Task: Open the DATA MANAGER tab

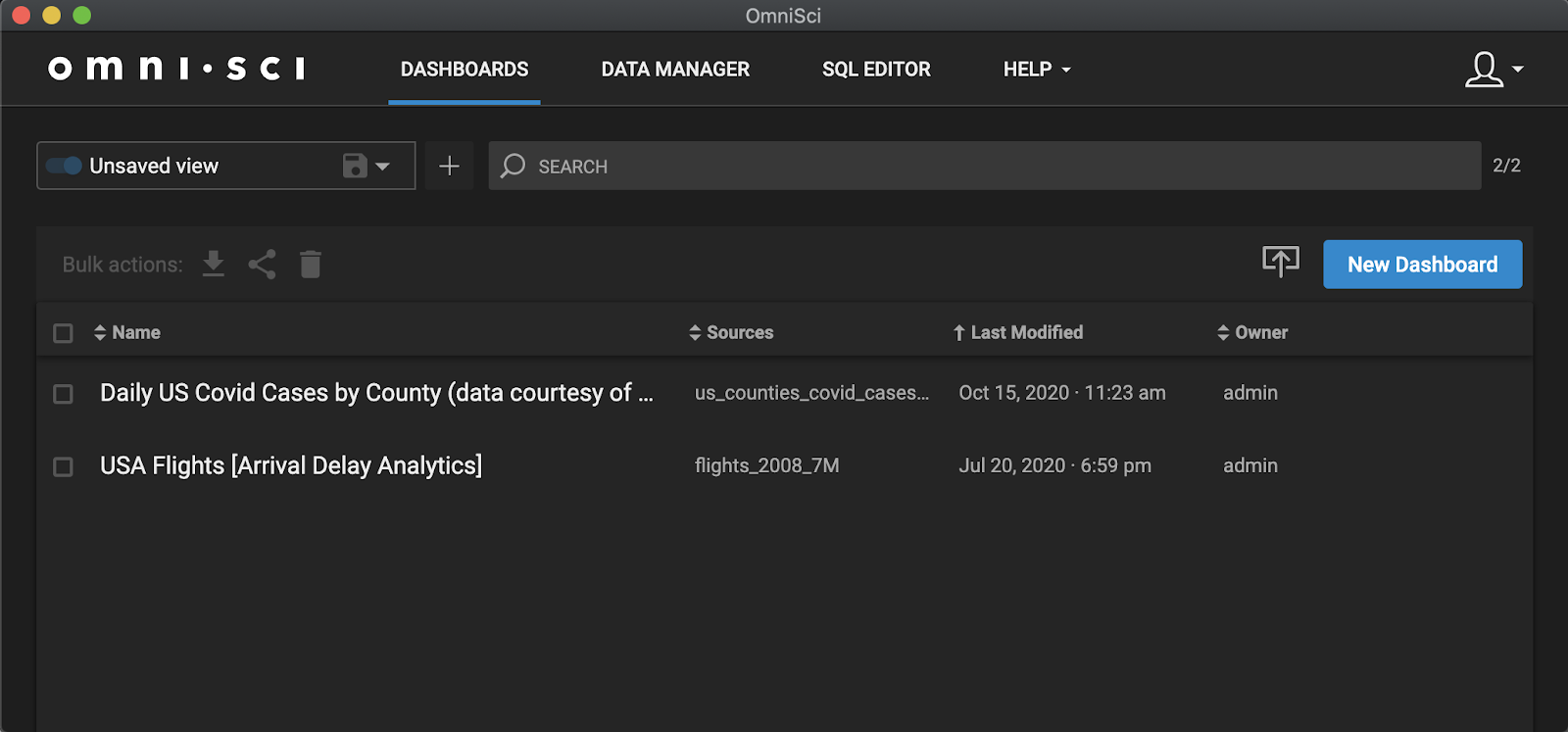Action: click(x=675, y=70)
